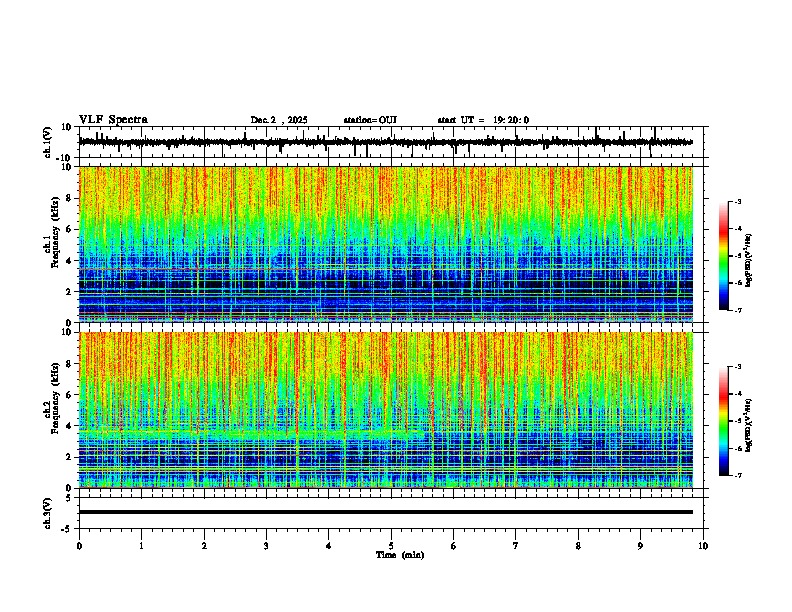This screenshot has height=612, width=792.
Task: Click the date "Dec. 2 , 2025"
Action: click(279, 120)
